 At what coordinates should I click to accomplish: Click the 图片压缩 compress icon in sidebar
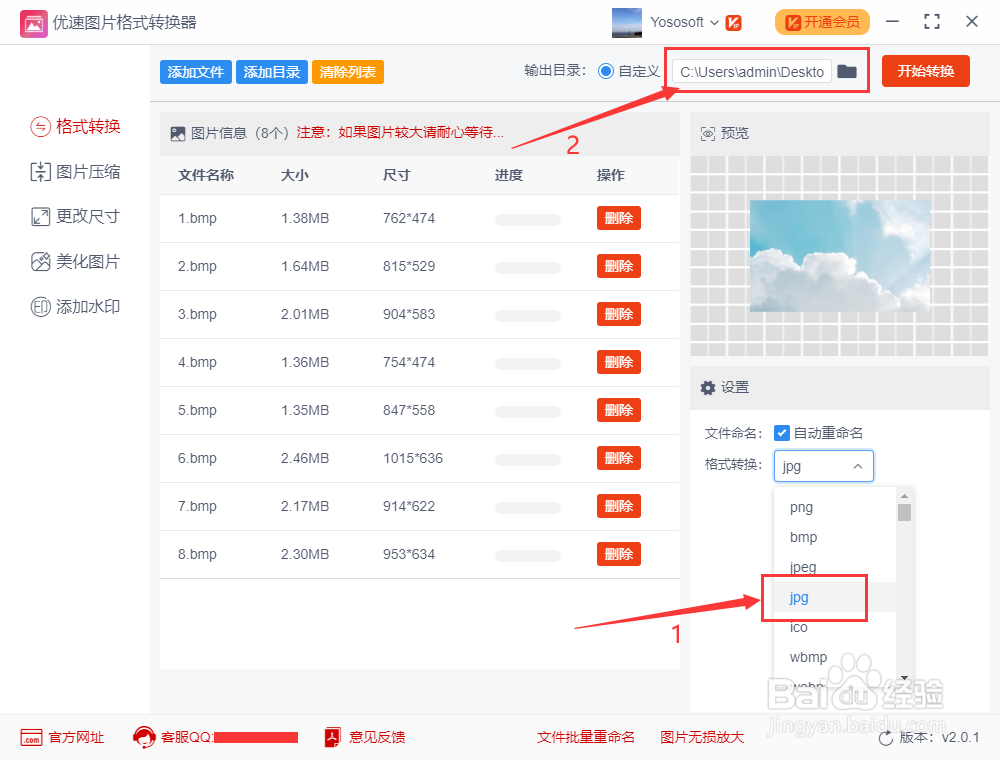tap(40, 172)
